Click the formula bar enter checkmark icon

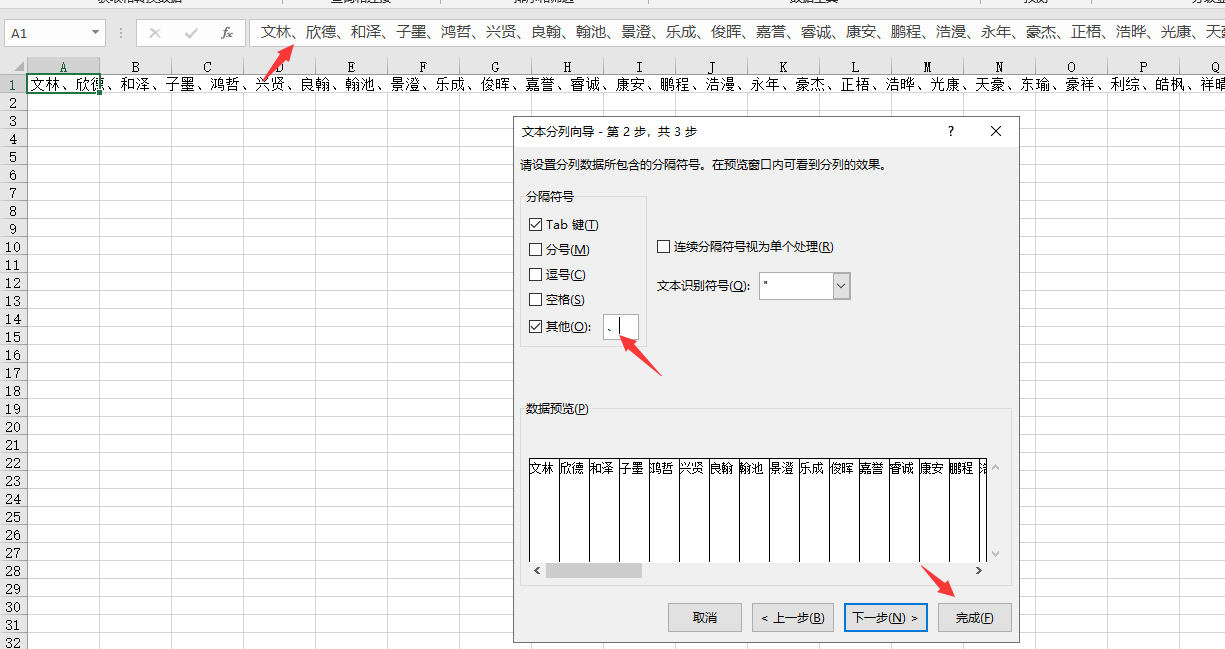click(189, 33)
